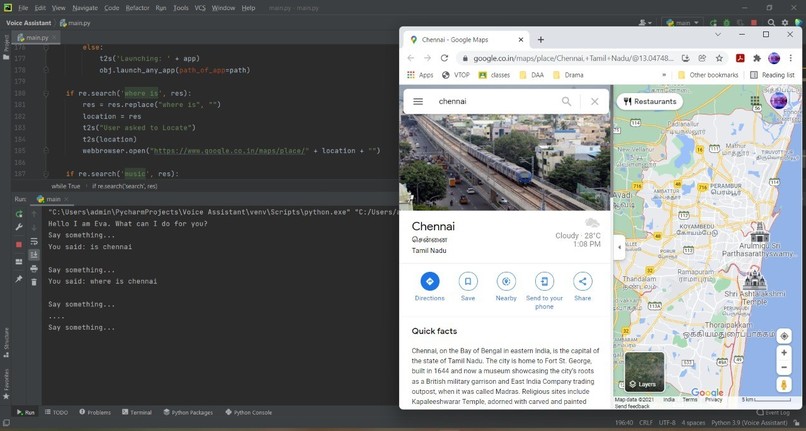Open Python Console tool window
Viewport: 806px width, 431px height.
[x=248, y=412]
